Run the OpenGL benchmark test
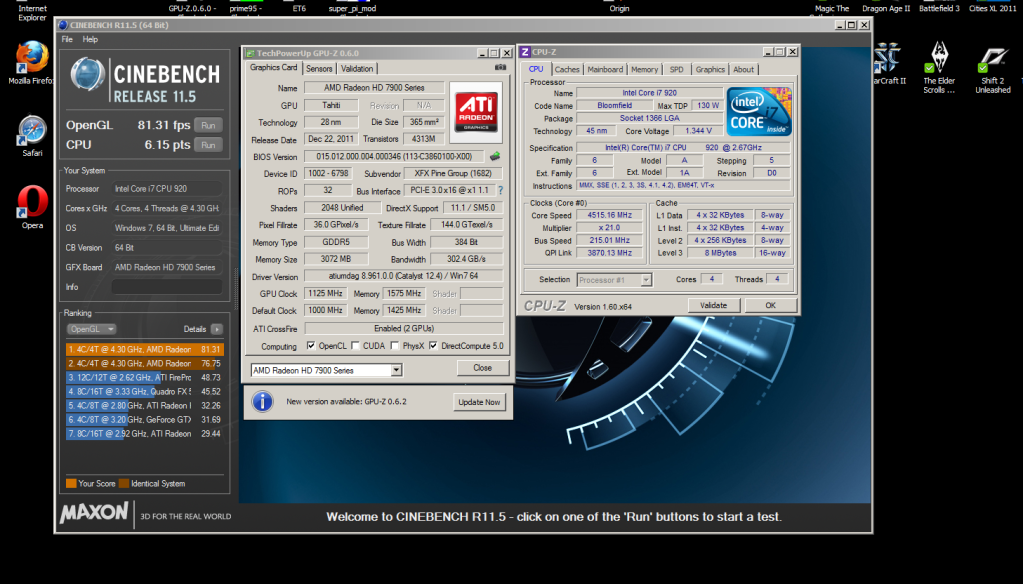The width and height of the screenshot is (1023, 584). coord(208,125)
